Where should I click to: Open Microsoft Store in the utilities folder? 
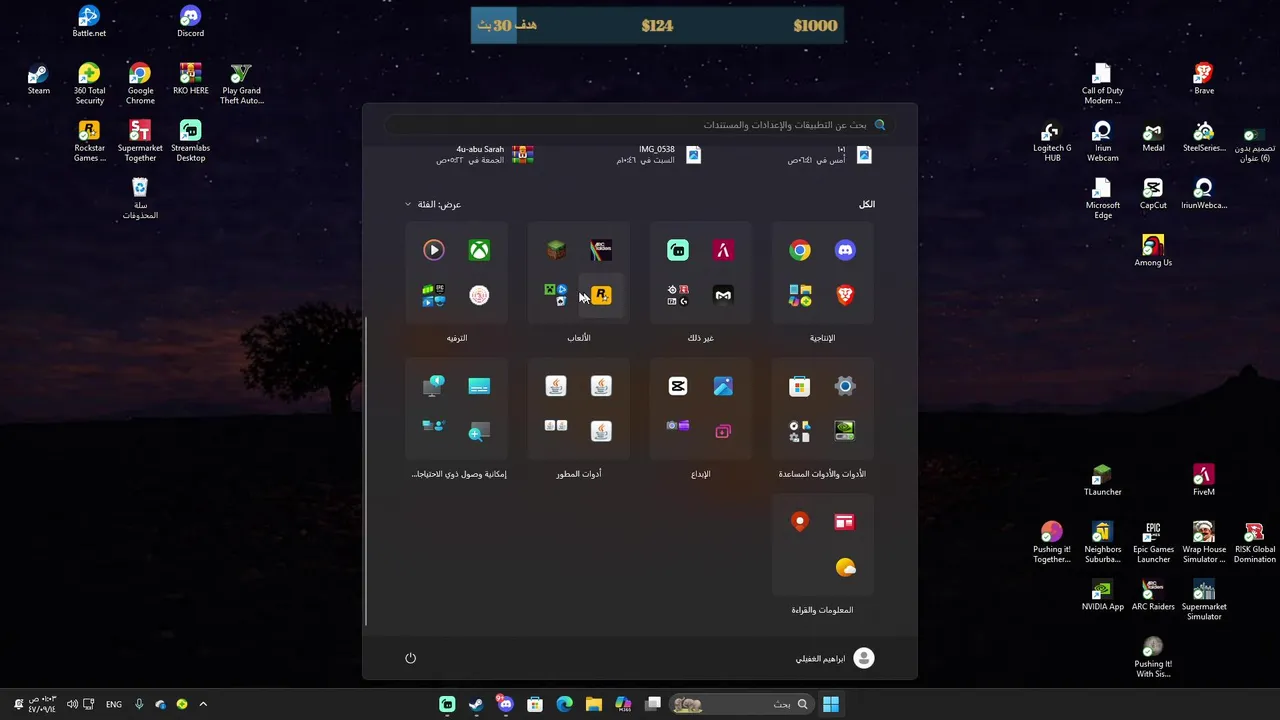(x=800, y=386)
